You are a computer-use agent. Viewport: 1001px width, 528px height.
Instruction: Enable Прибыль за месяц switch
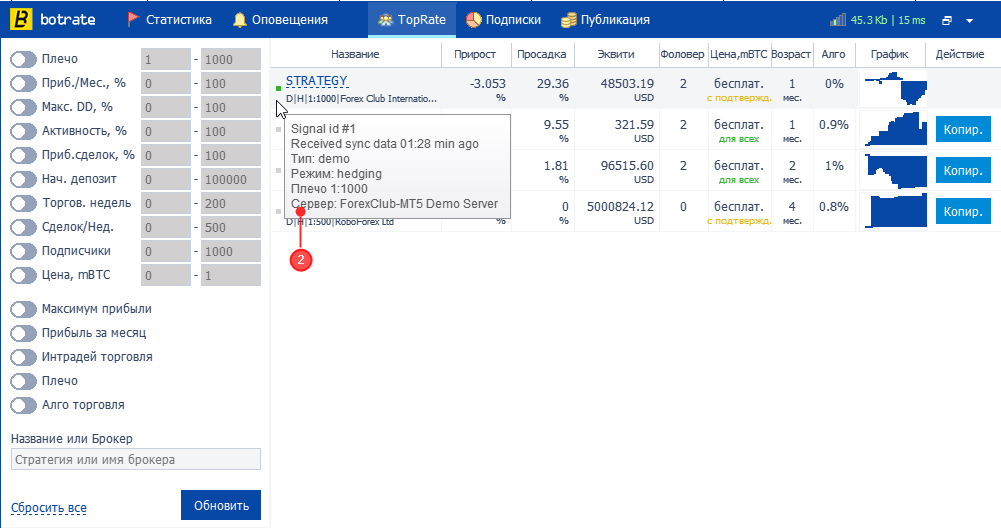click(x=24, y=333)
